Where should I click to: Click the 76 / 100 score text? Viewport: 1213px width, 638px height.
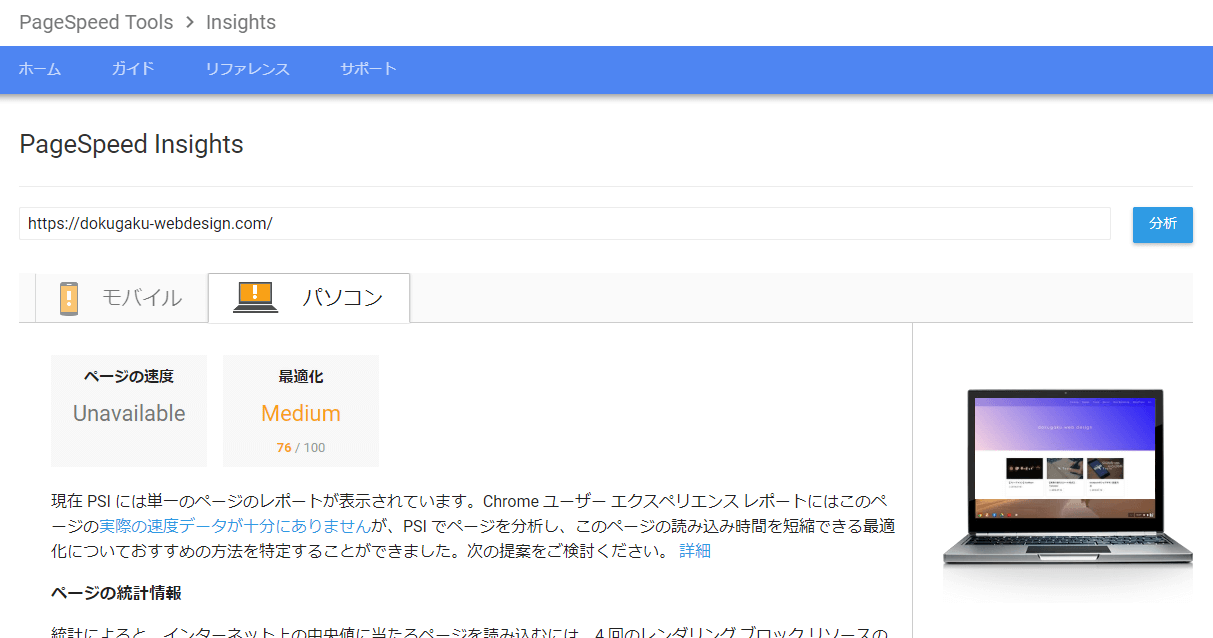301,447
